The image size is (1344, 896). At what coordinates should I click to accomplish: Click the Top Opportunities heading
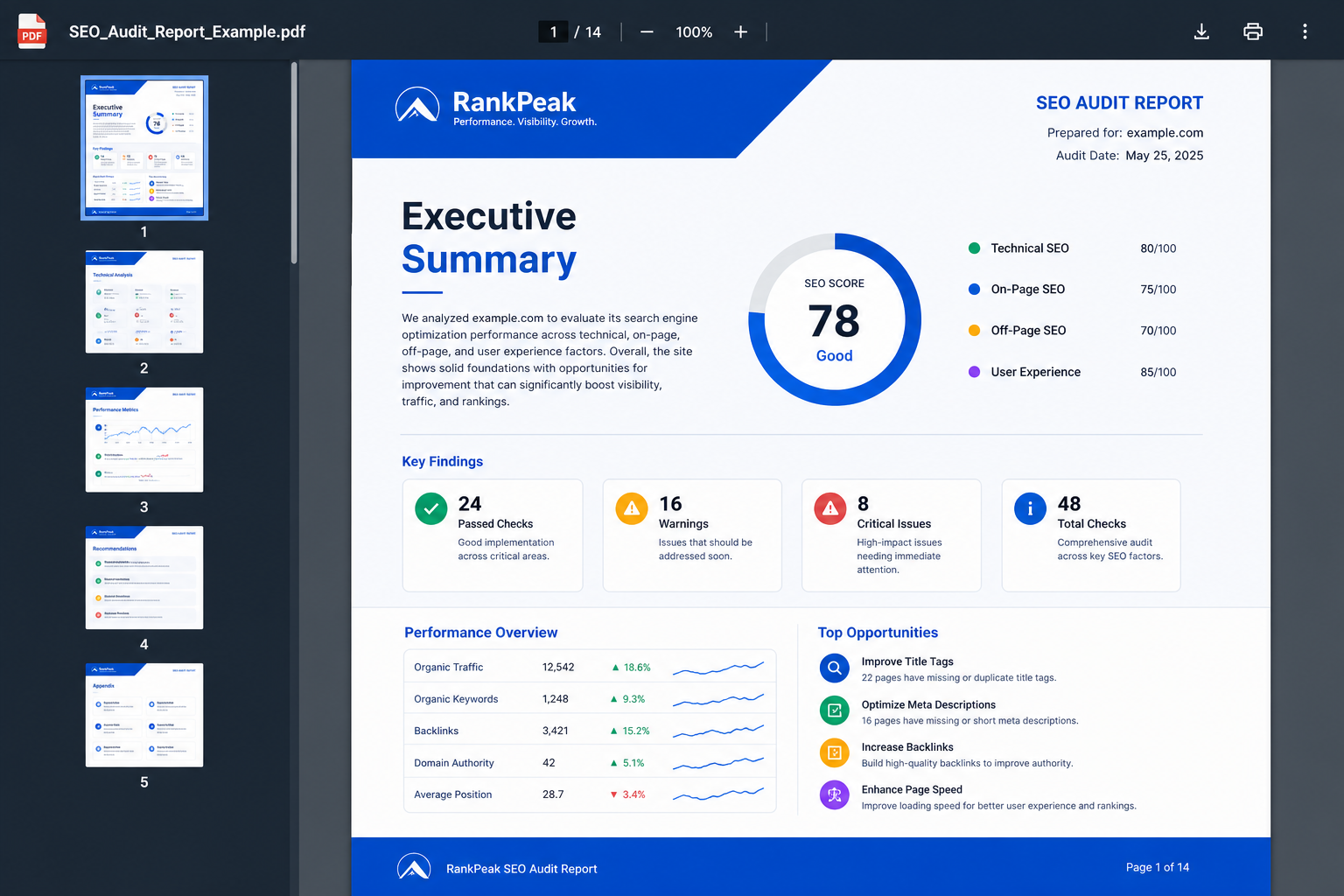878,633
